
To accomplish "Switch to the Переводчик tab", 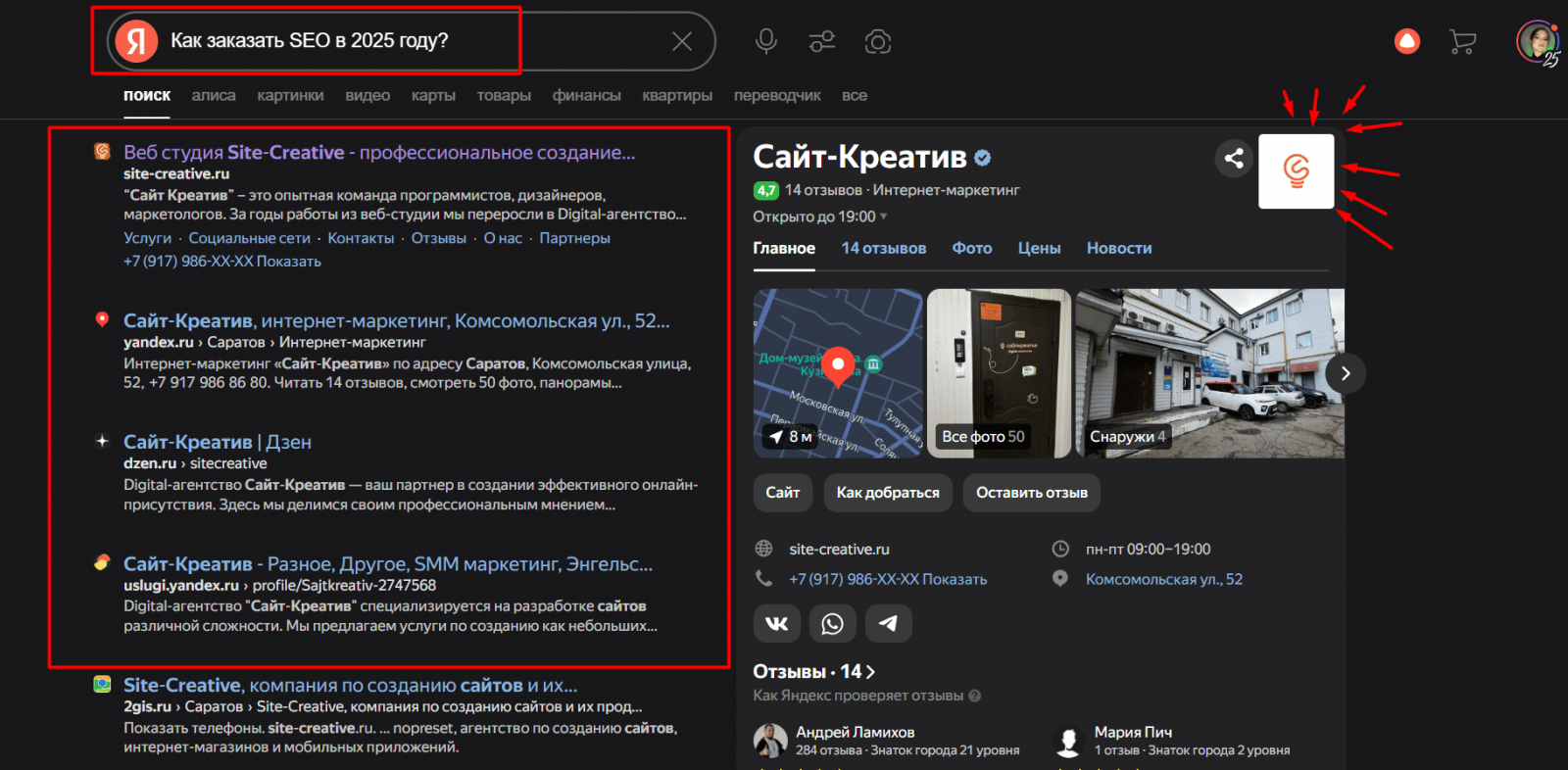I will pos(777,95).
